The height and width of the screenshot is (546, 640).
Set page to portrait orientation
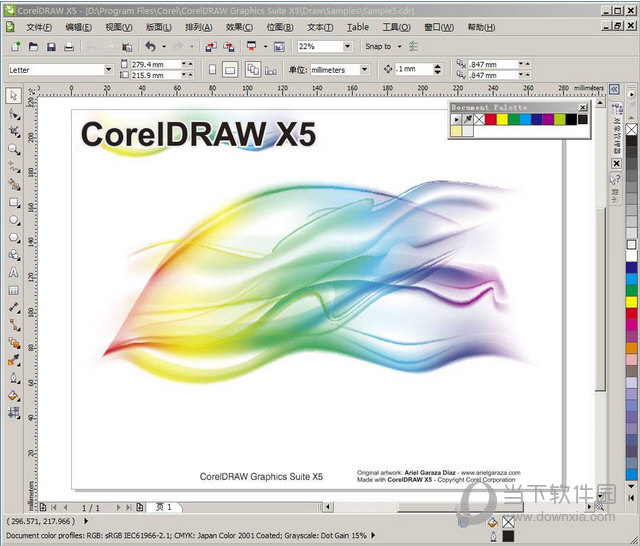212,70
